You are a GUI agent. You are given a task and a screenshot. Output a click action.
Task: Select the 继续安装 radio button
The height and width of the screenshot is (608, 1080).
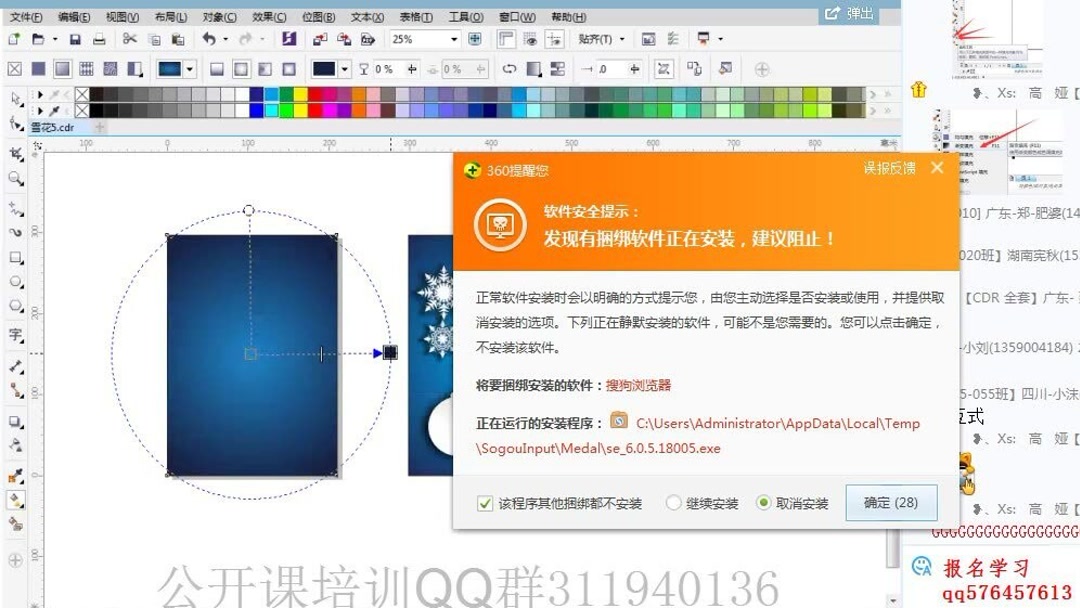click(x=674, y=502)
